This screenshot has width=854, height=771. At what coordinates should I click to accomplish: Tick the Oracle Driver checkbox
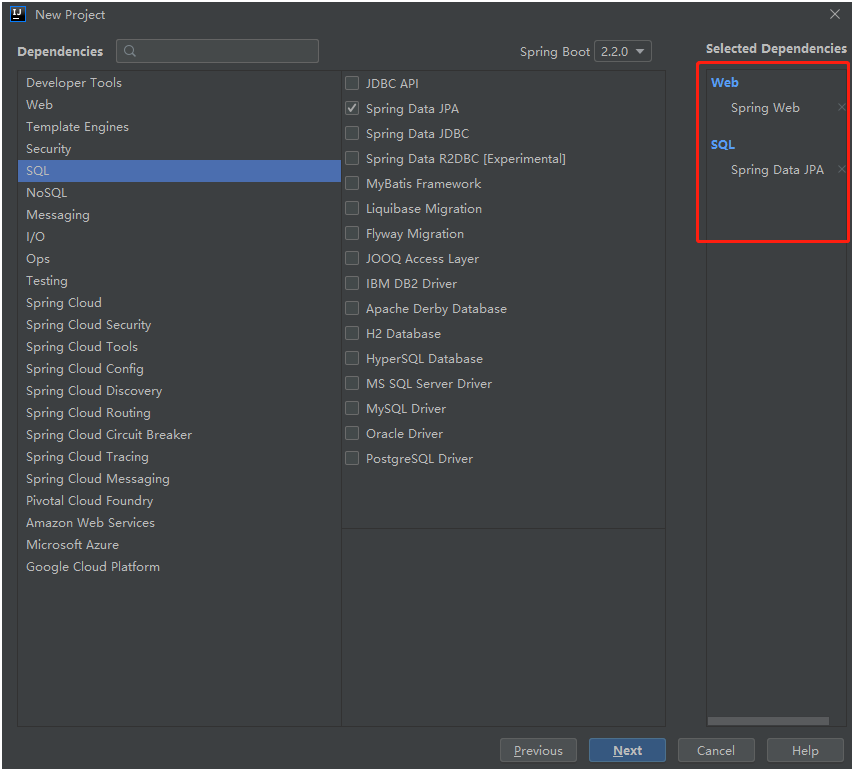(352, 433)
